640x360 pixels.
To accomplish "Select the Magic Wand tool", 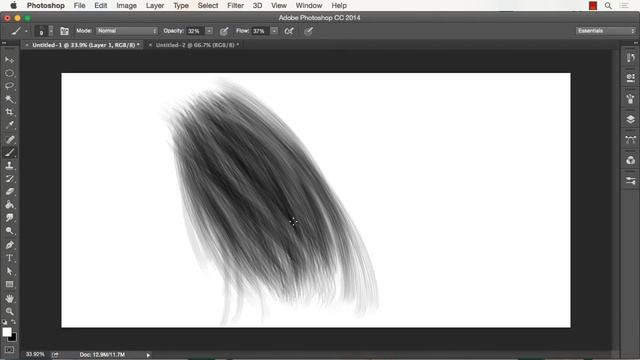I will (x=9, y=99).
